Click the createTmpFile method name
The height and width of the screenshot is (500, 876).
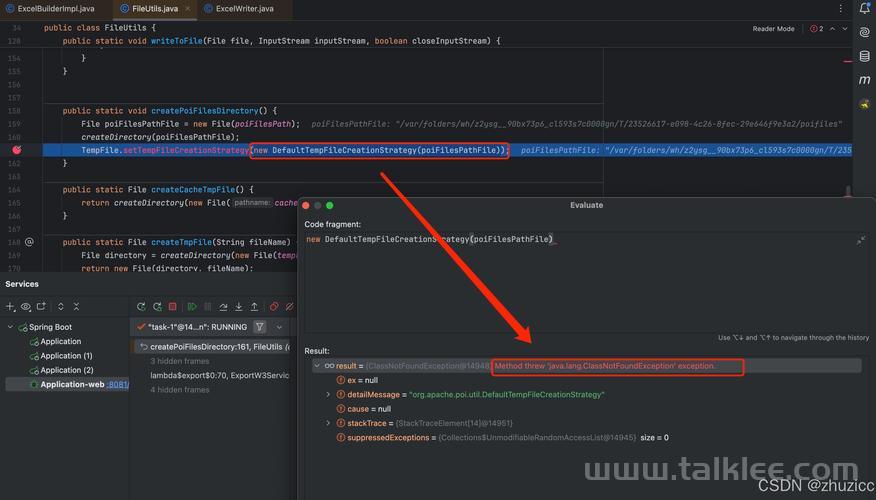click(182, 242)
